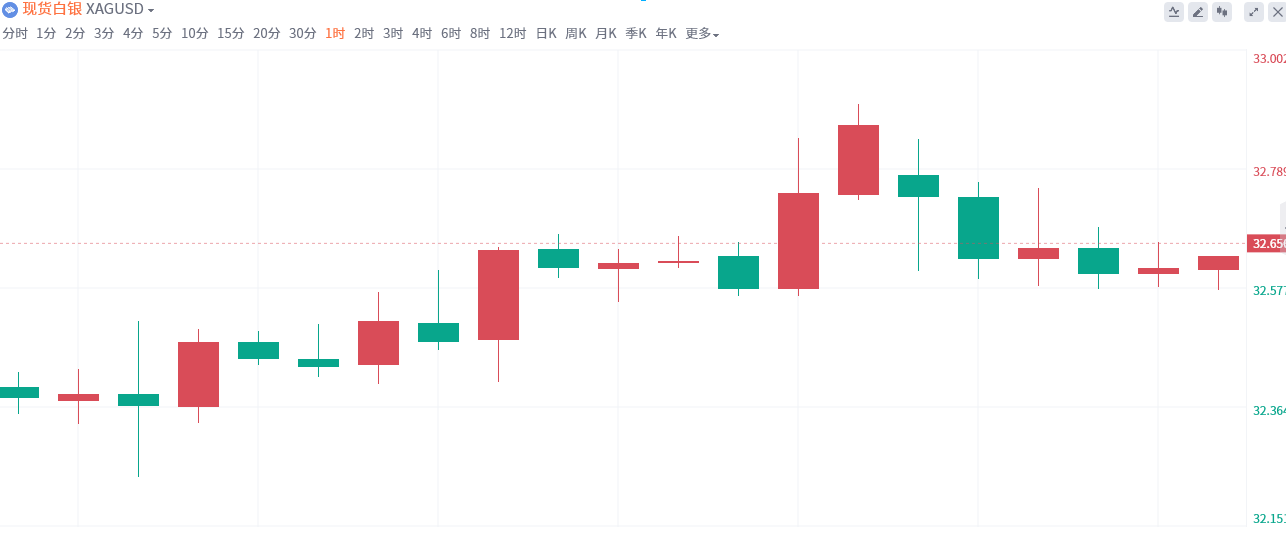Choose the 4时 interval

pos(422,34)
